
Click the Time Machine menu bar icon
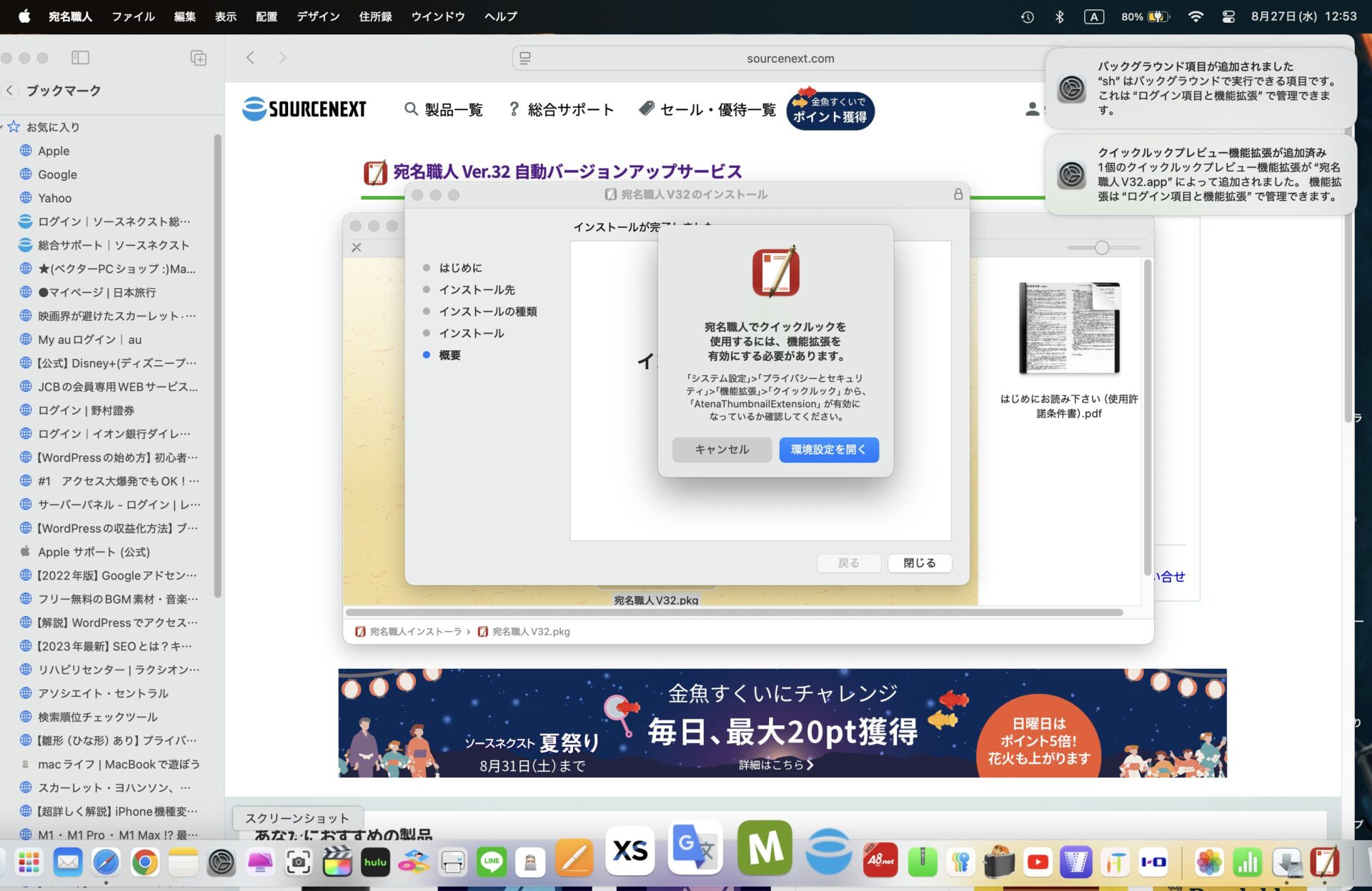coord(1027,16)
